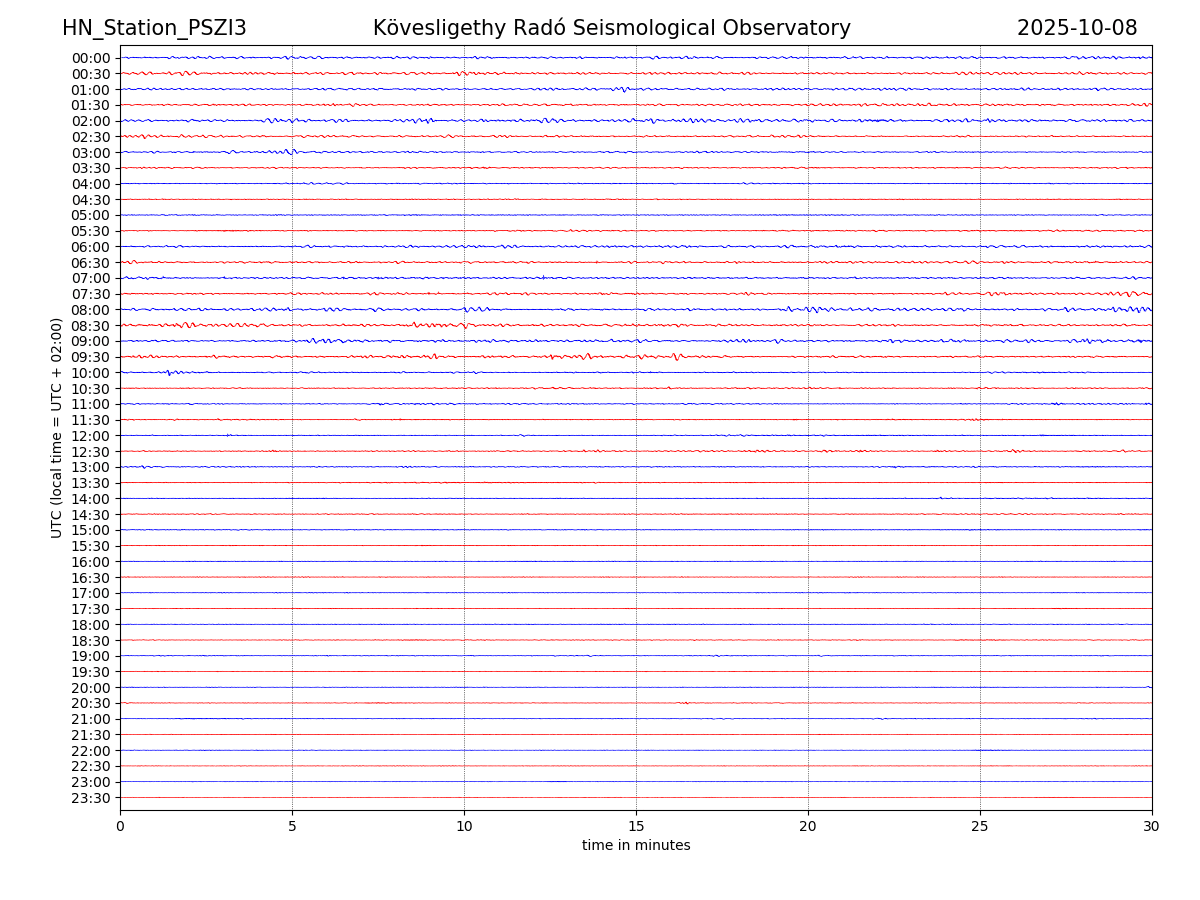1200x900 pixels.
Task: Click the 'time in minutes' axis label
Action: [636, 846]
